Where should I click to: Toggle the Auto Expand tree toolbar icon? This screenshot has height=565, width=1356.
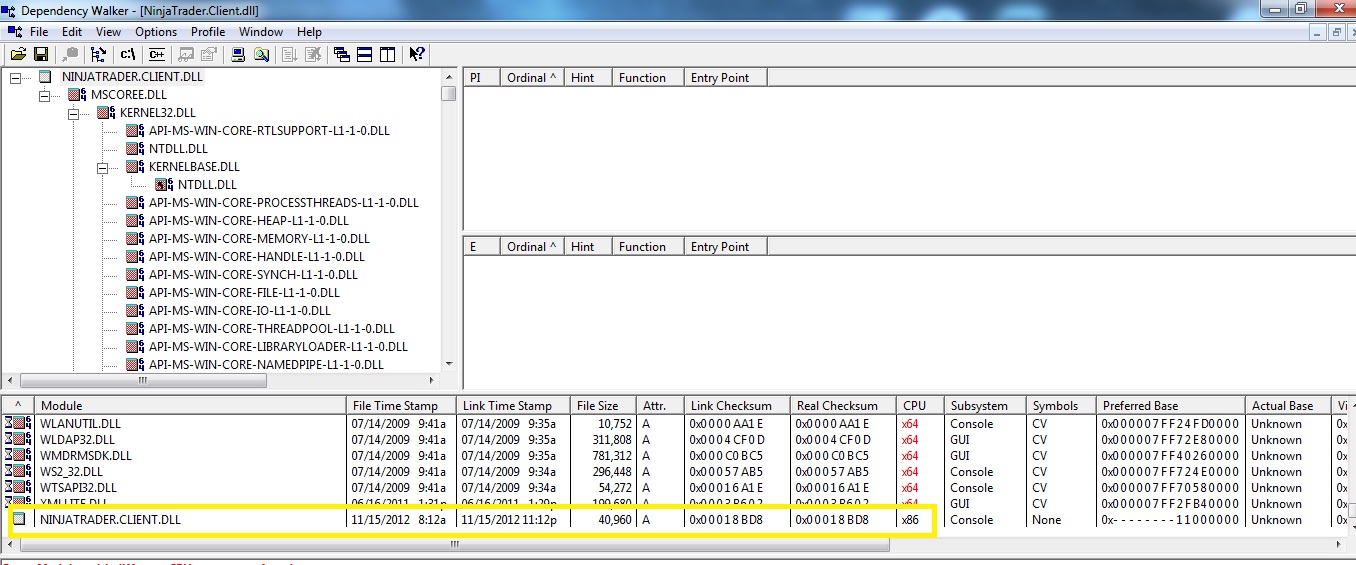coord(99,54)
